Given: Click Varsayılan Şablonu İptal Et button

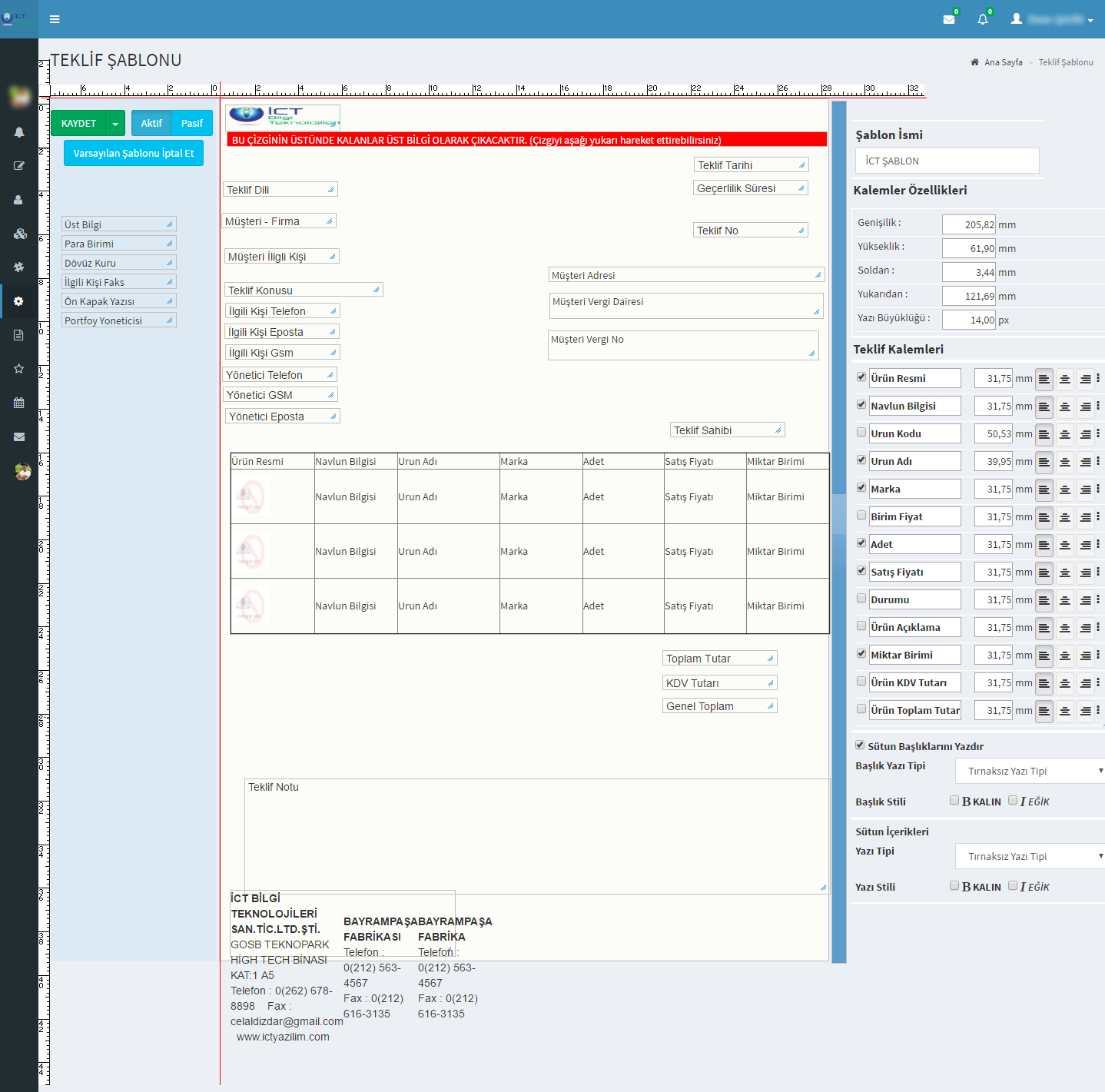Looking at the screenshot, I should pos(134,153).
